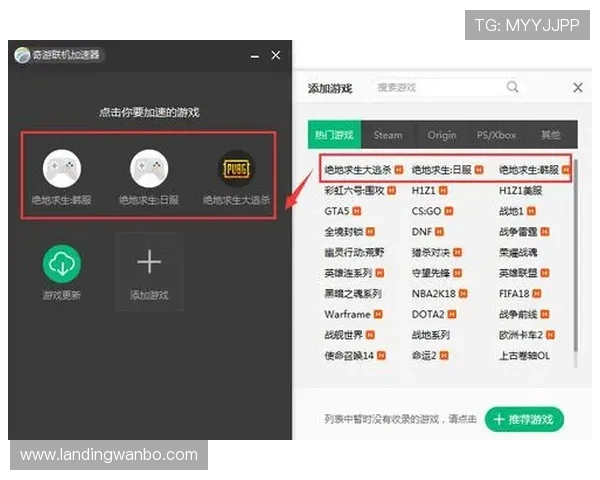The height and width of the screenshot is (480, 600).
Task: Select 幽灵行动:荒野 in game list
Action: coord(354,252)
